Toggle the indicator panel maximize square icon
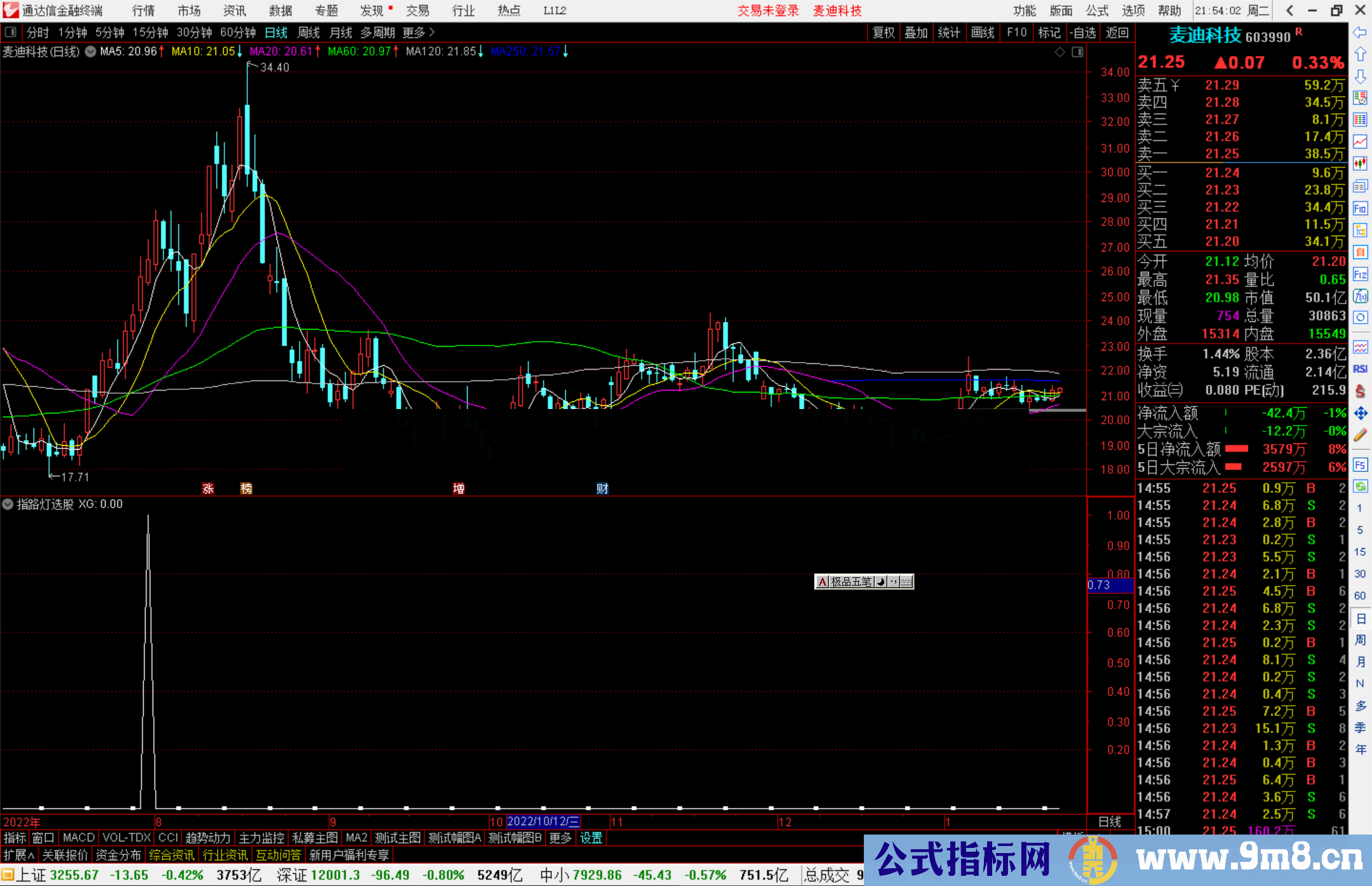The height and width of the screenshot is (886, 1372). (x=1077, y=52)
